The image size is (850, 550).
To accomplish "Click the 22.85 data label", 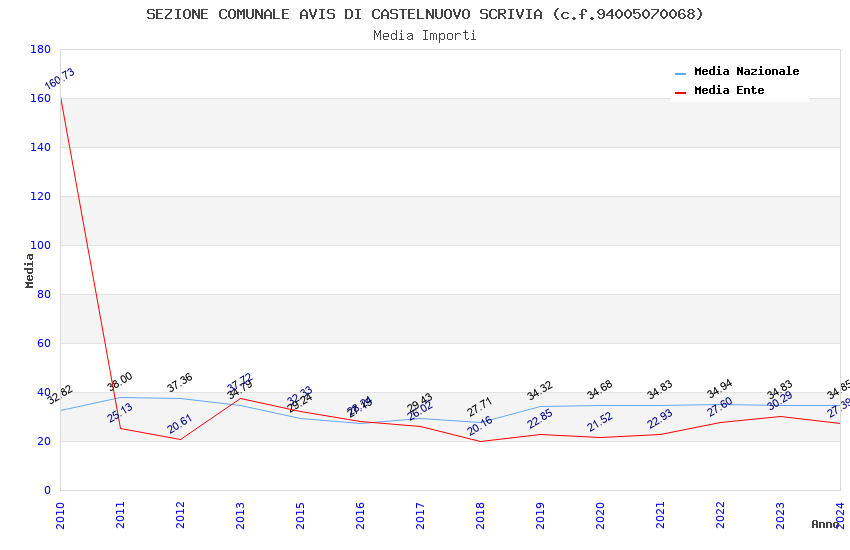I will point(540,419).
